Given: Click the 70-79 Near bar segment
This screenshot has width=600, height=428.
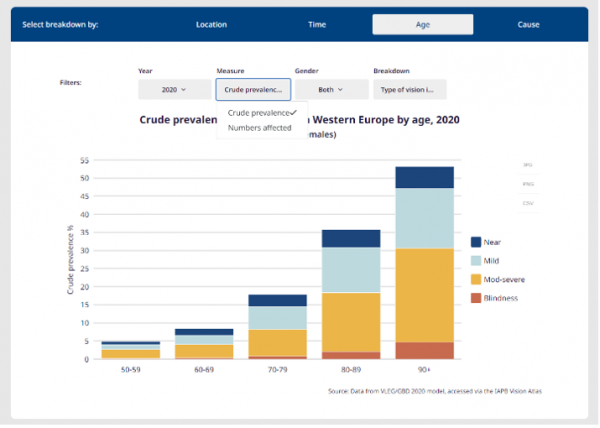Looking at the screenshot, I should [x=277, y=300].
